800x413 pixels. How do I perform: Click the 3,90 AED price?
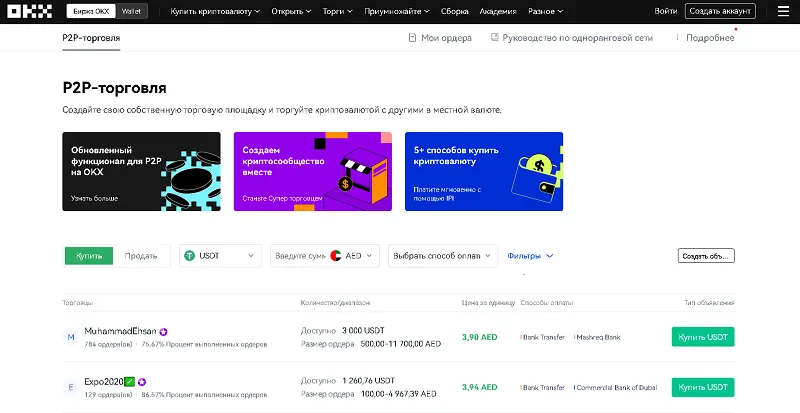click(x=480, y=337)
